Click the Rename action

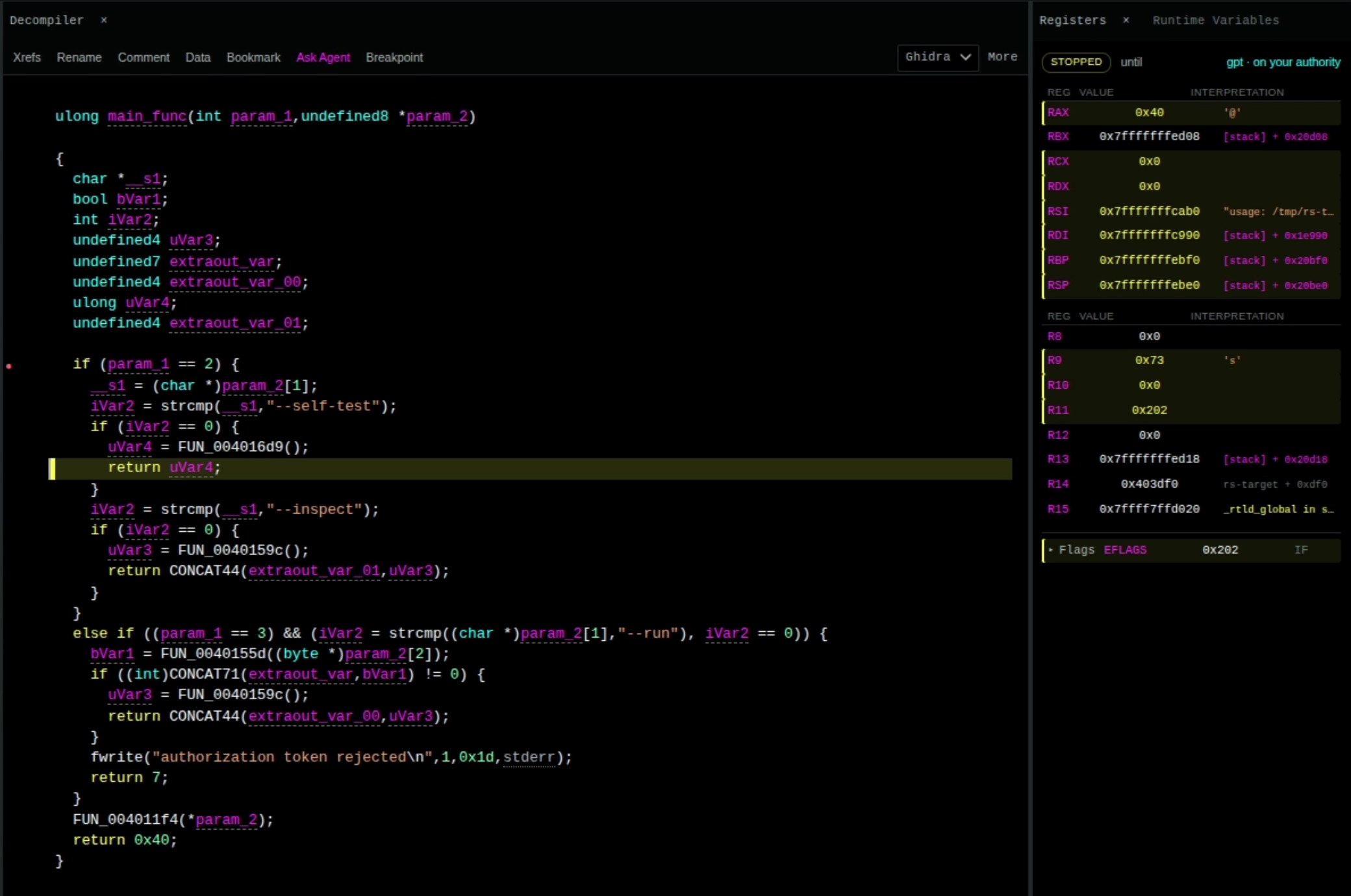click(x=79, y=57)
